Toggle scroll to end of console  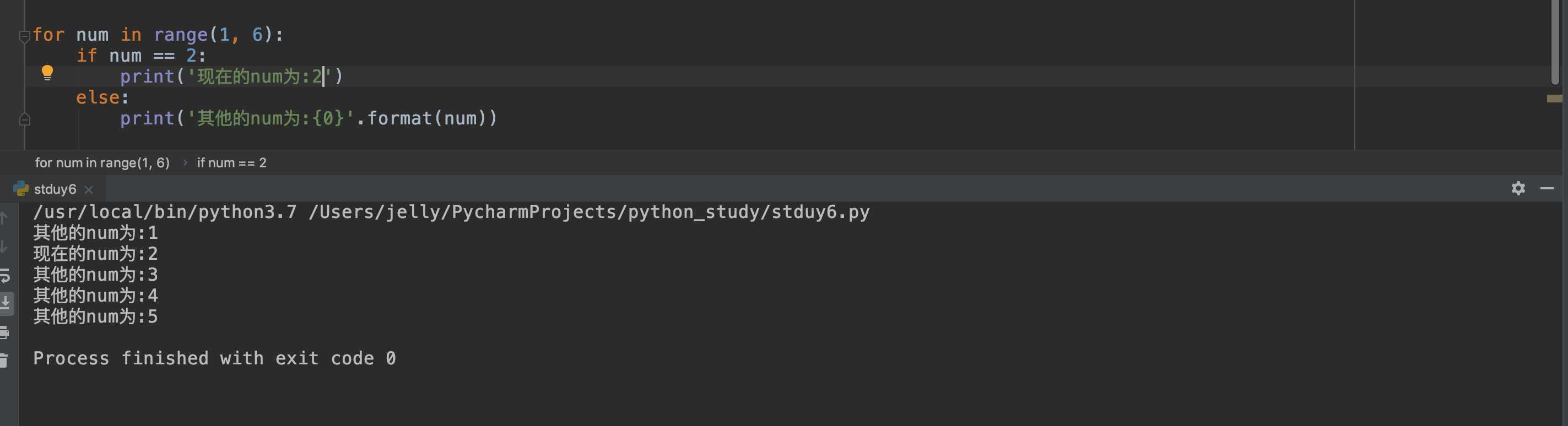pyautogui.click(x=6, y=303)
